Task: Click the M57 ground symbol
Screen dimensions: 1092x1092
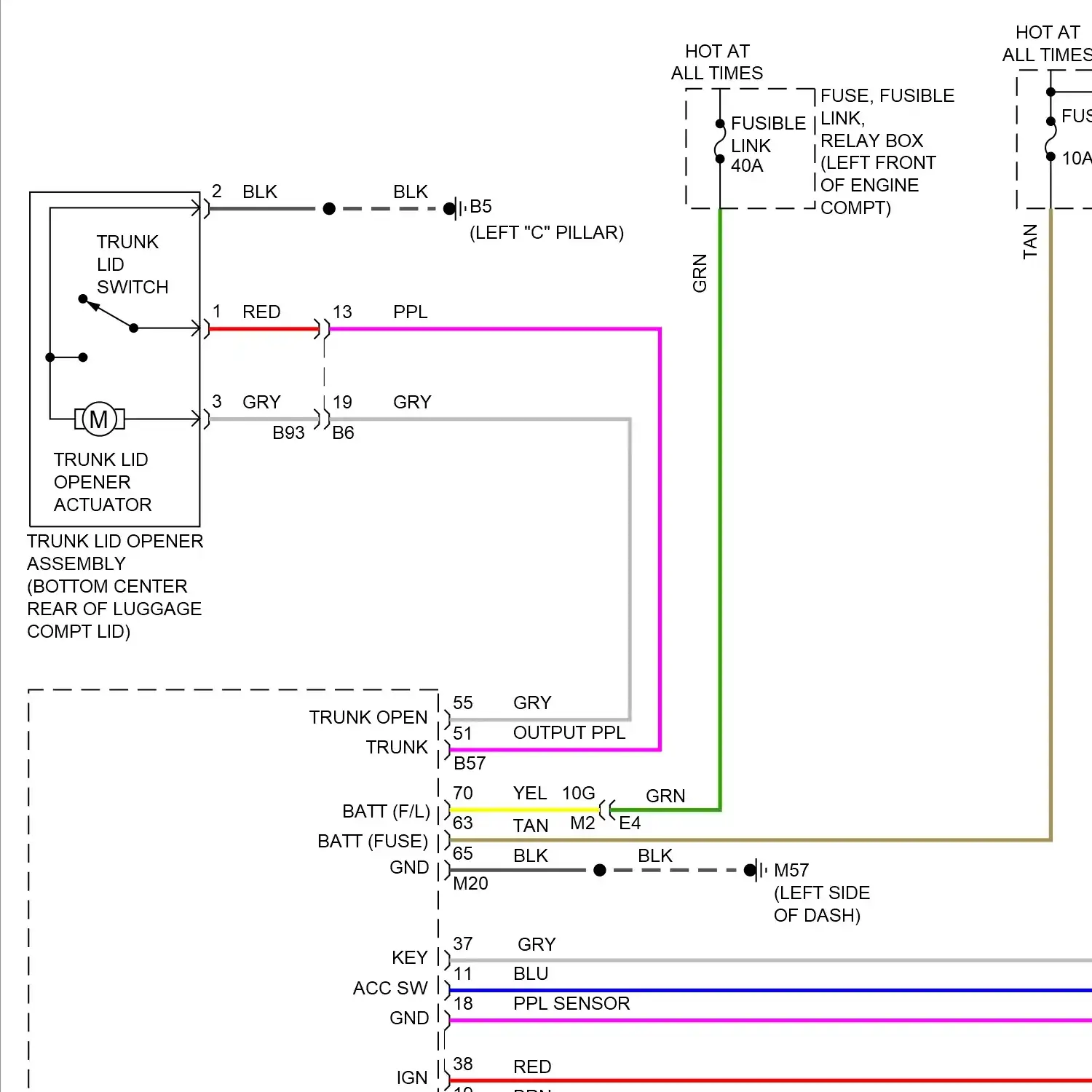Action: (x=757, y=870)
